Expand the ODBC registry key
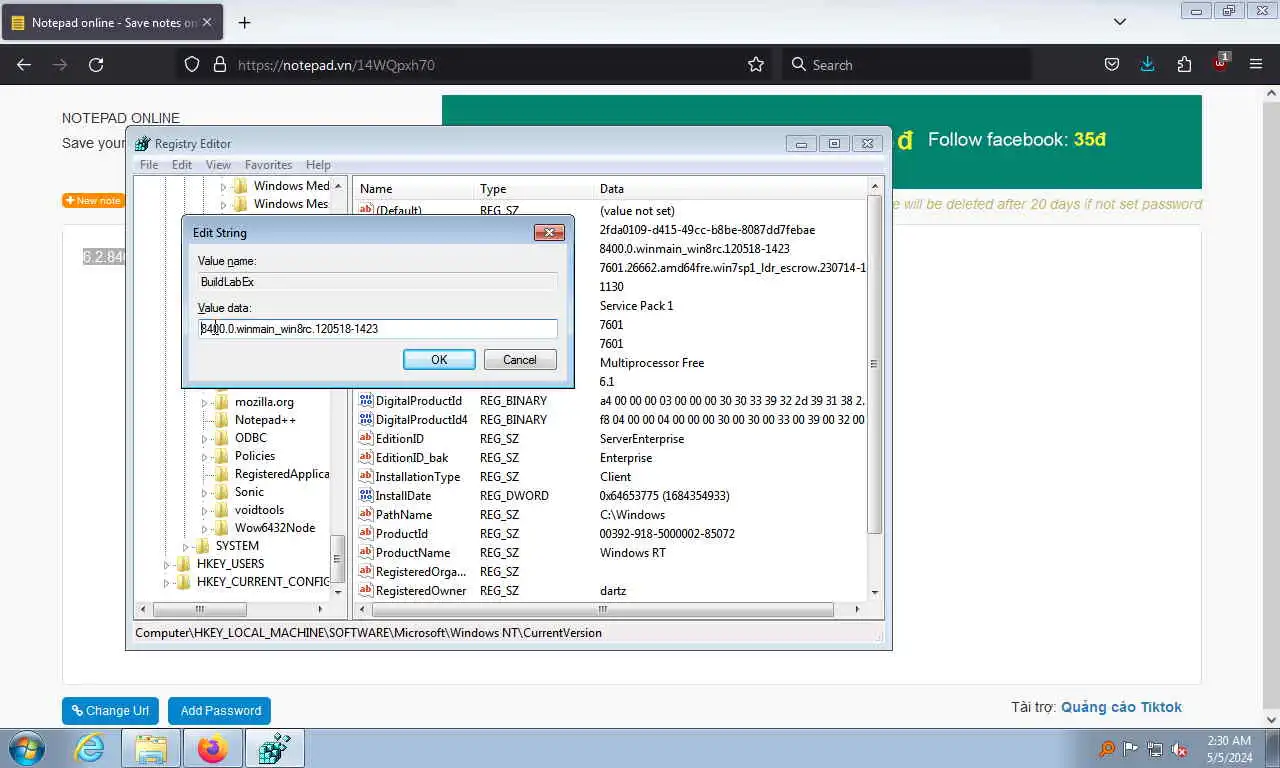 (205, 438)
